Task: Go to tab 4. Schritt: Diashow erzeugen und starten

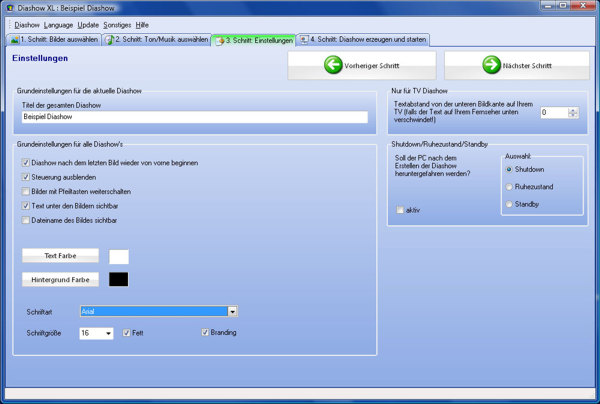Action: (x=363, y=39)
